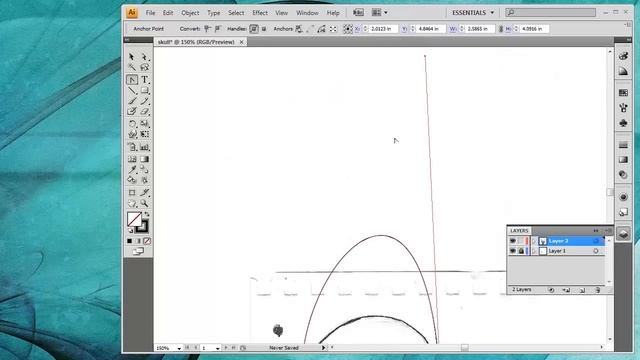The width and height of the screenshot is (640, 360).
Task: Select the Artboard tool
Action: click(132, 192)
